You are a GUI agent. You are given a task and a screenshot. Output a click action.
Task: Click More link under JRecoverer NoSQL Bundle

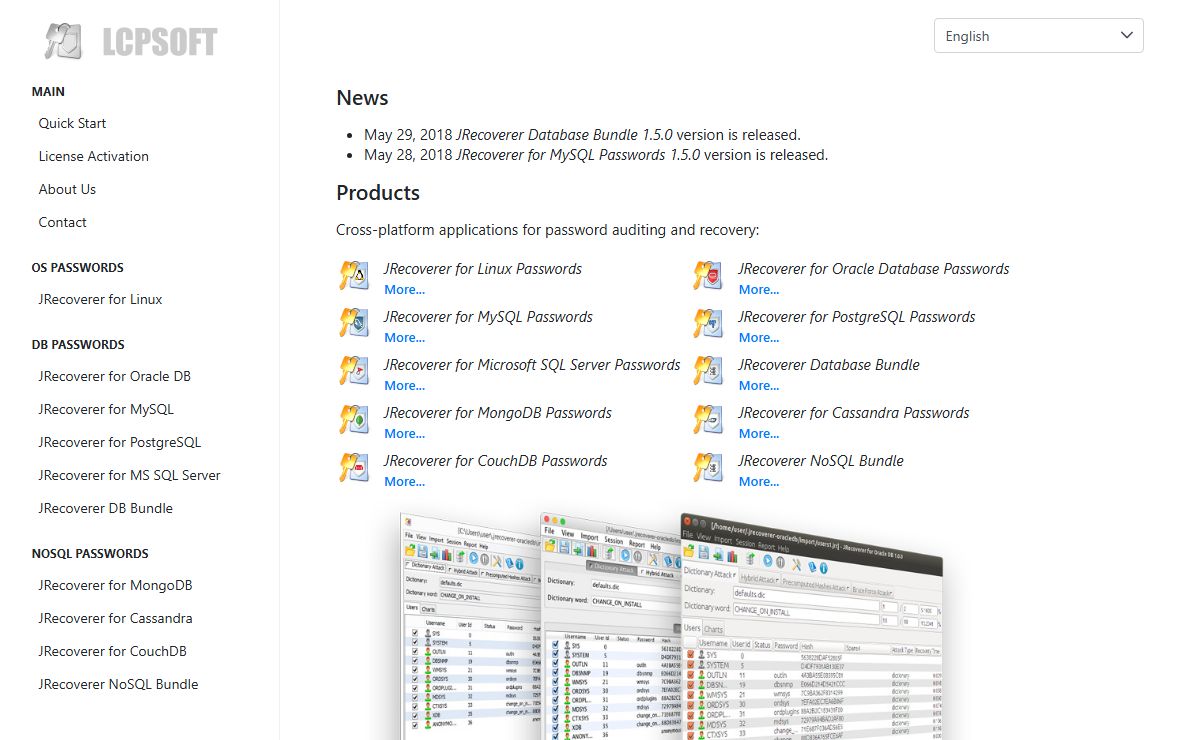coord(759,482)
